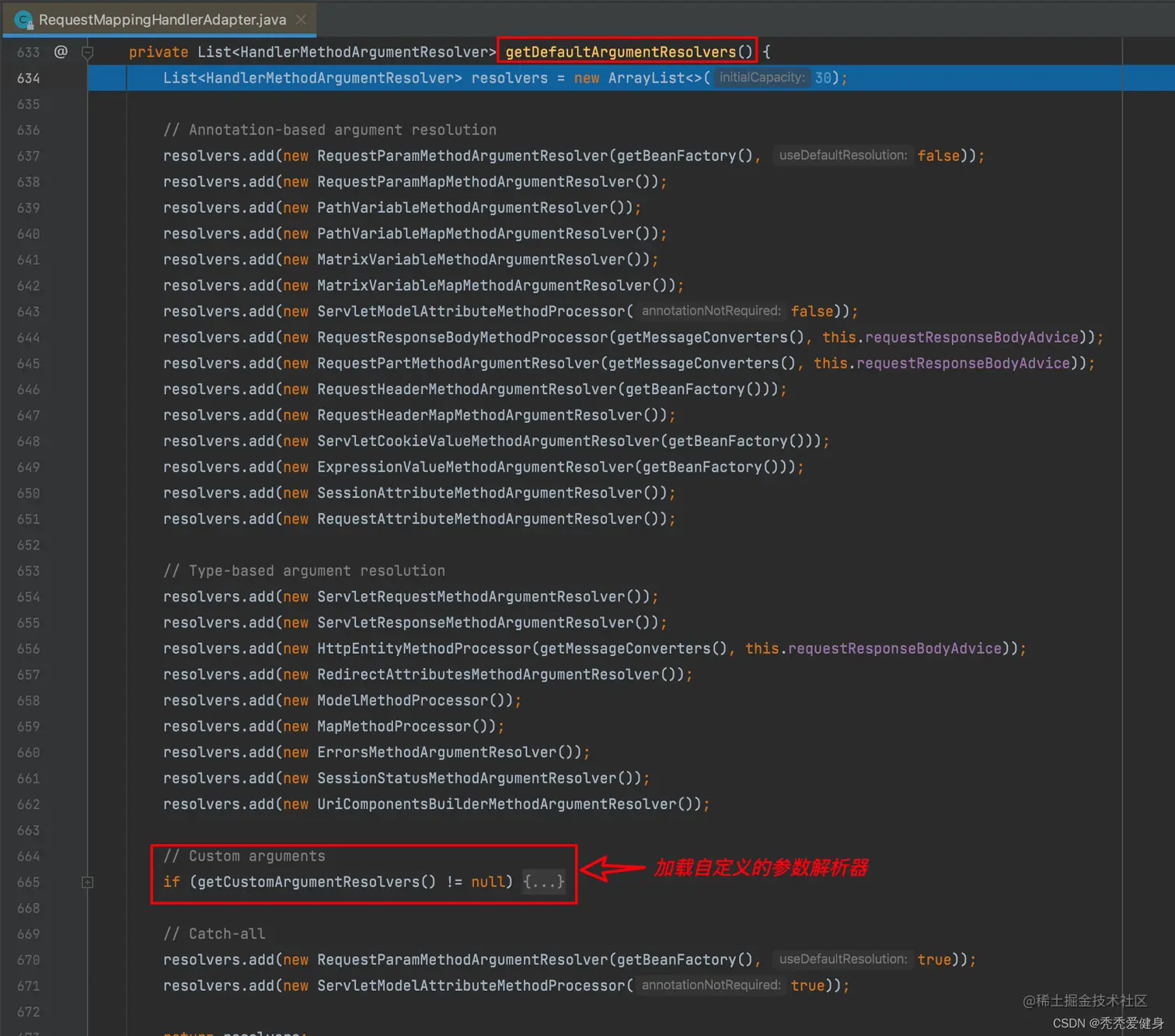Image resolution: width=1175 pixels, height=1036 pixels.
Task: Click RequestParamMapMethodArgumentResolver on line 638
Action: 476,182
